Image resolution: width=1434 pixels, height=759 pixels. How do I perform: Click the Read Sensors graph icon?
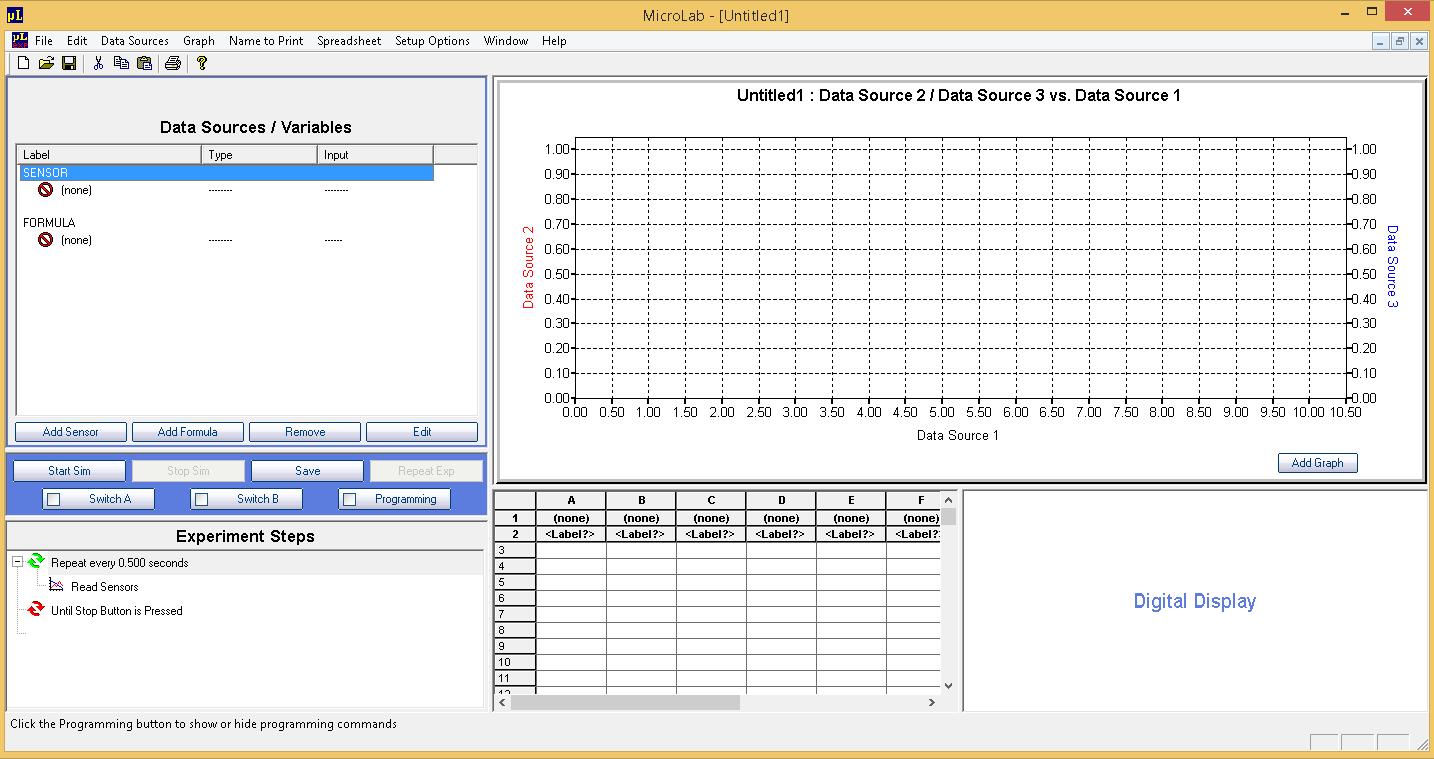pos(57,586)
